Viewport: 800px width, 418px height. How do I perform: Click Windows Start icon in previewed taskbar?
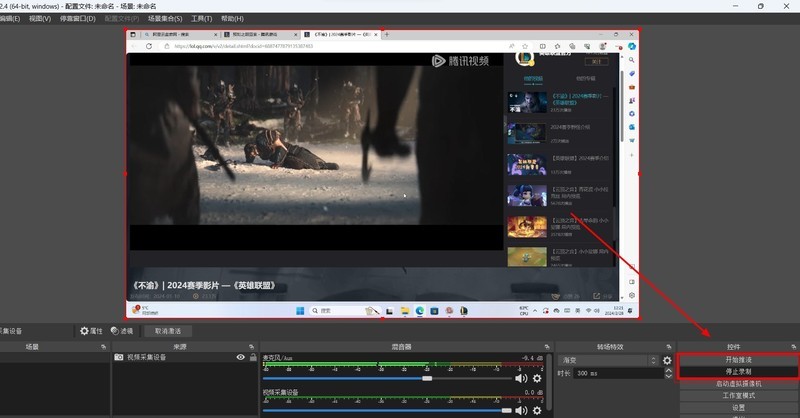pos(300,310)
